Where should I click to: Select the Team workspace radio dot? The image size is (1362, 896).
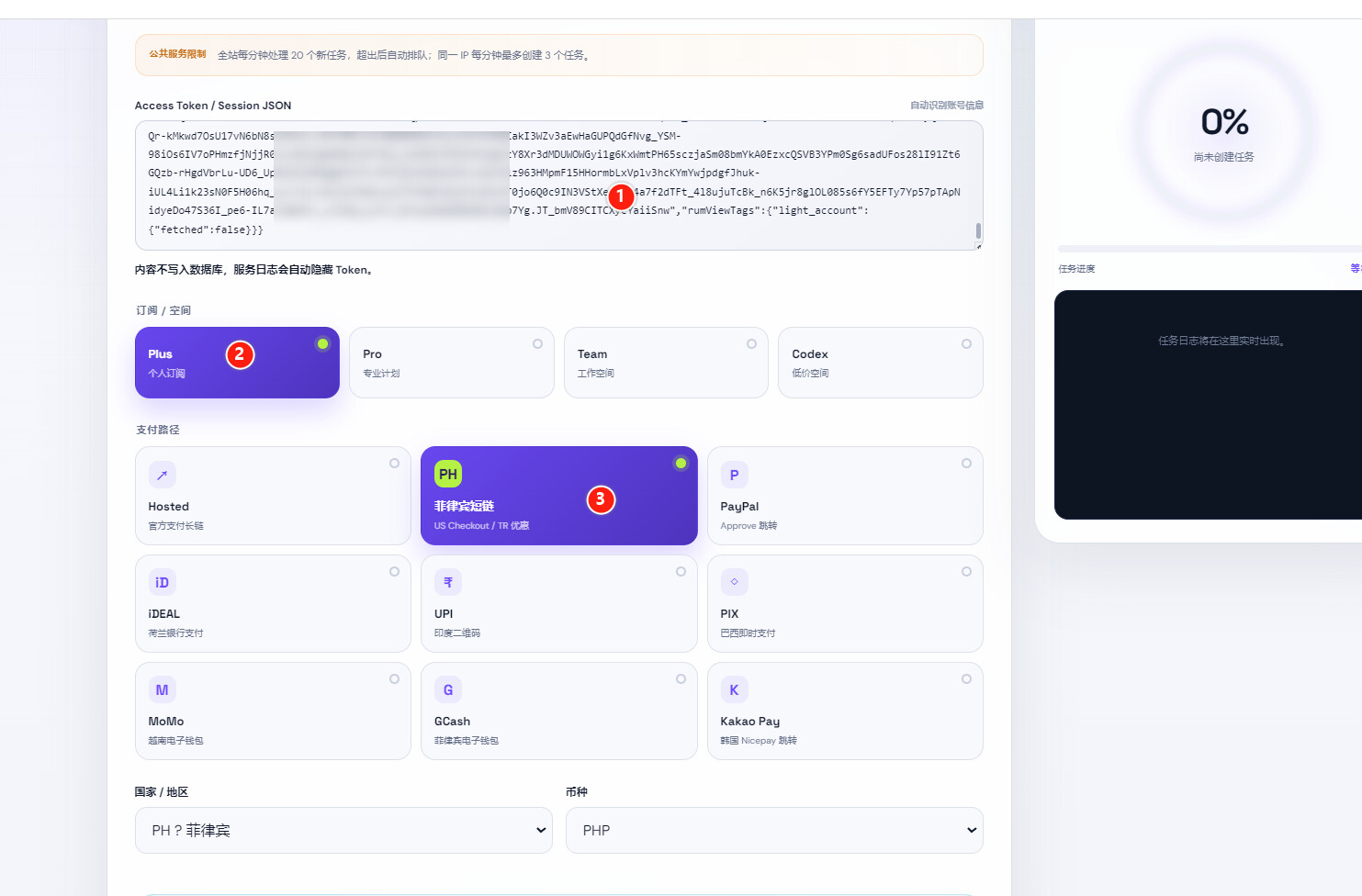[x=751, y=344]
